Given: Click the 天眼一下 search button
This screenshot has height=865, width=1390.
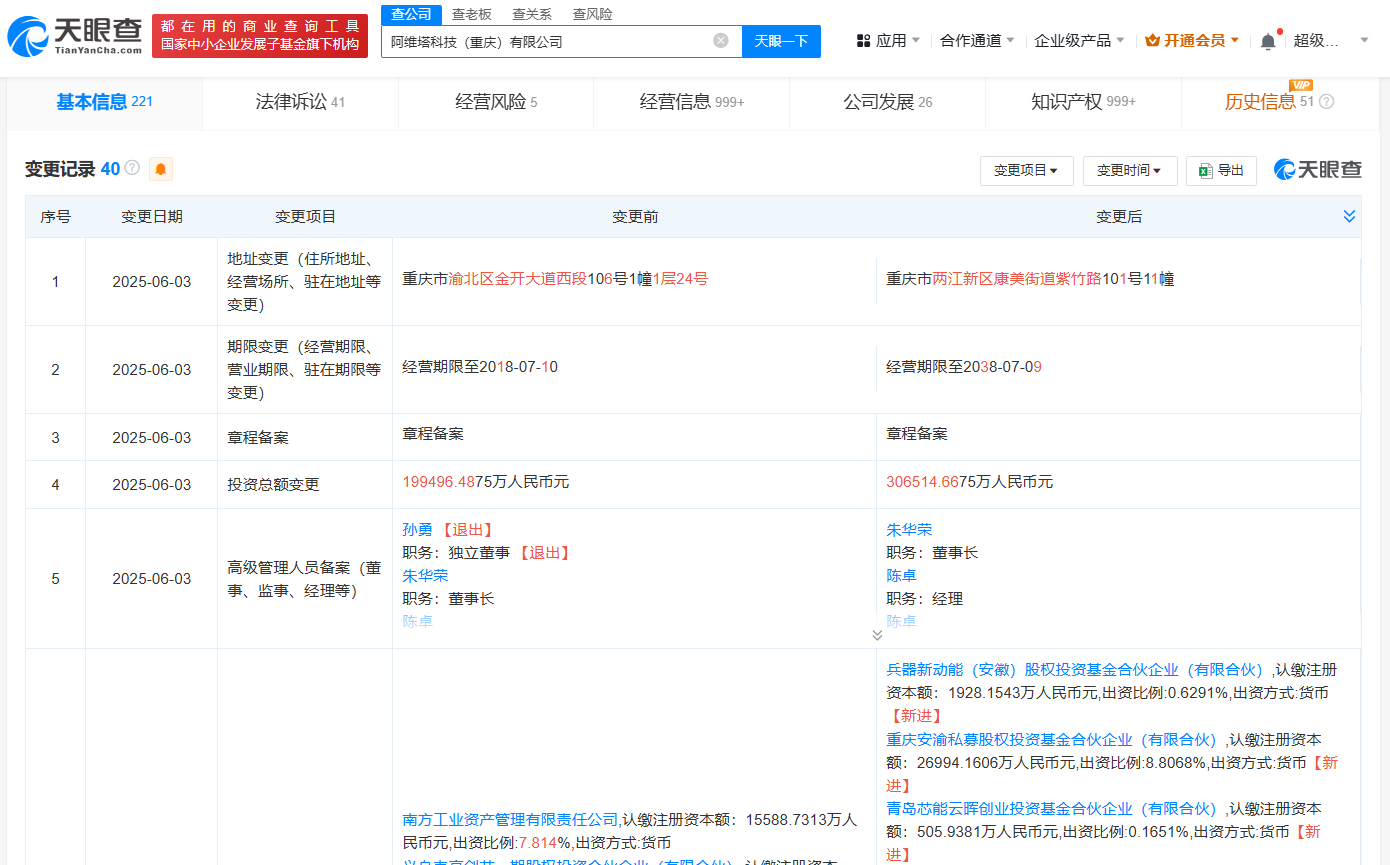Looking at the screenshot, I should point(780,41).
